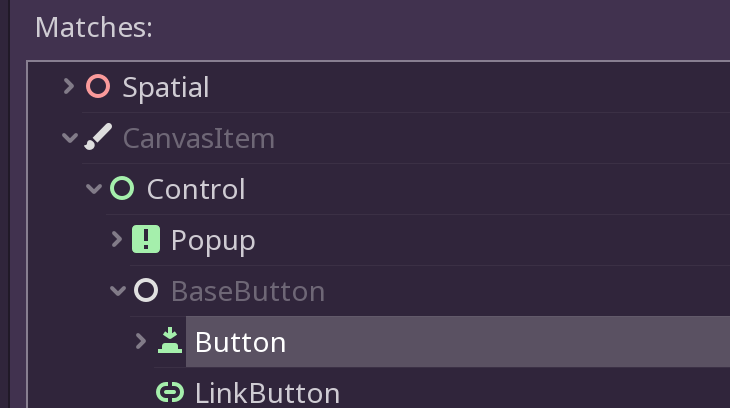Expand the Spatial node branch
Viewport: 730px width, 408px height.
[x=69, y=87]
